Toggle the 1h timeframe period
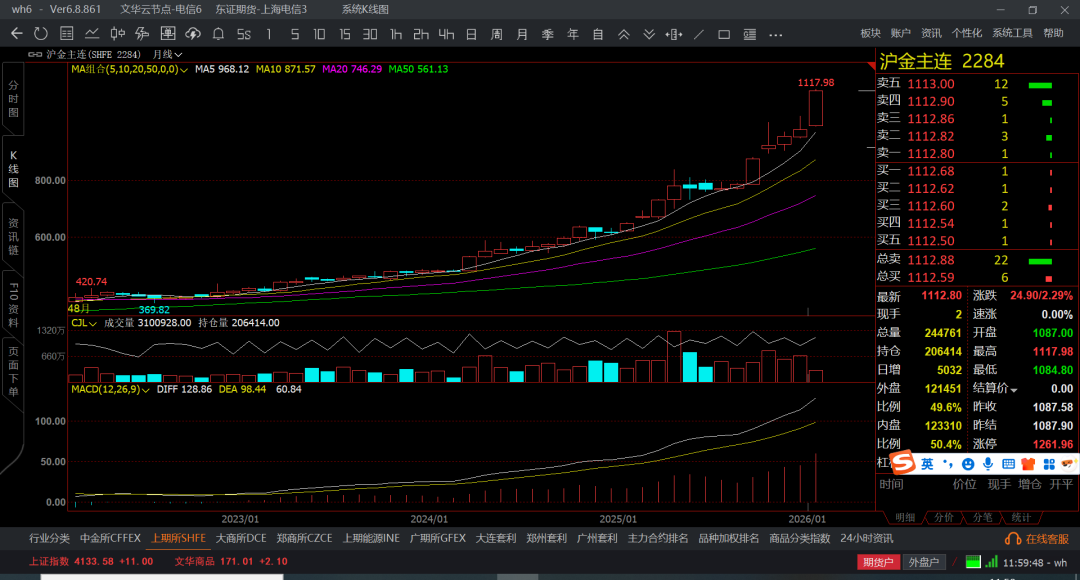Viewport: 1080px width, 580px height. click(396, 34)
